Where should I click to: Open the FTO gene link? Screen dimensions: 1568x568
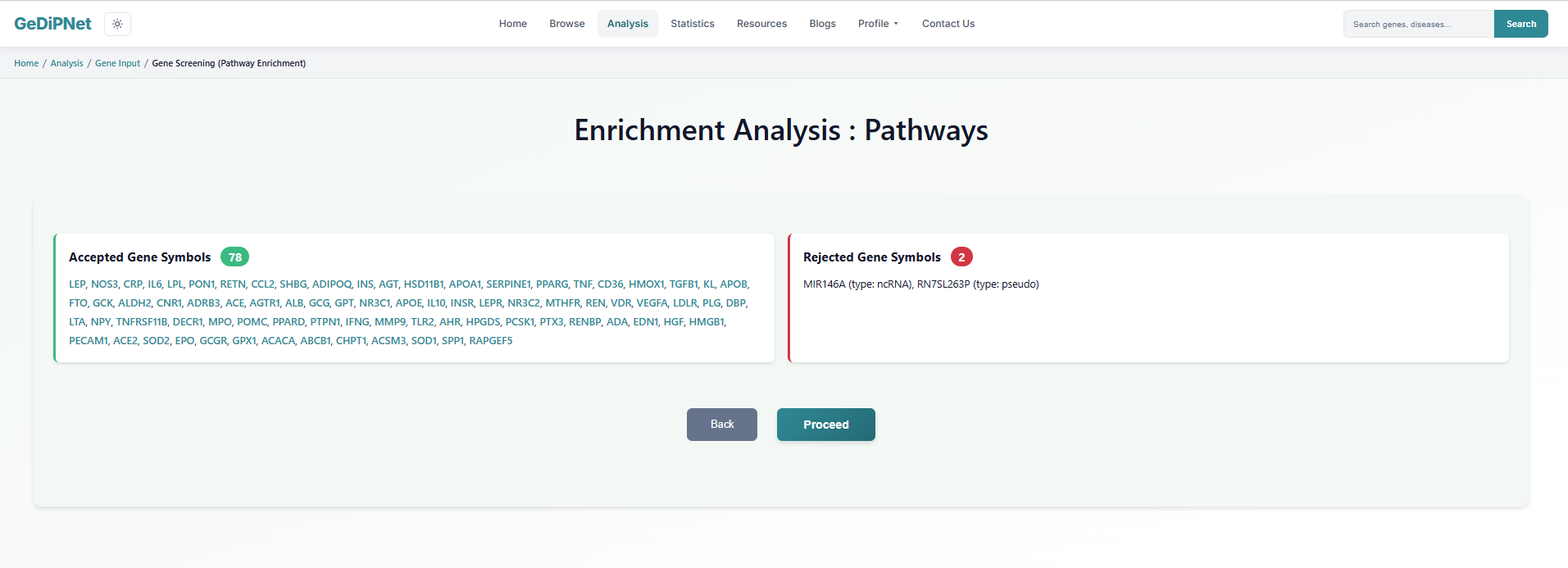[78, 303]
